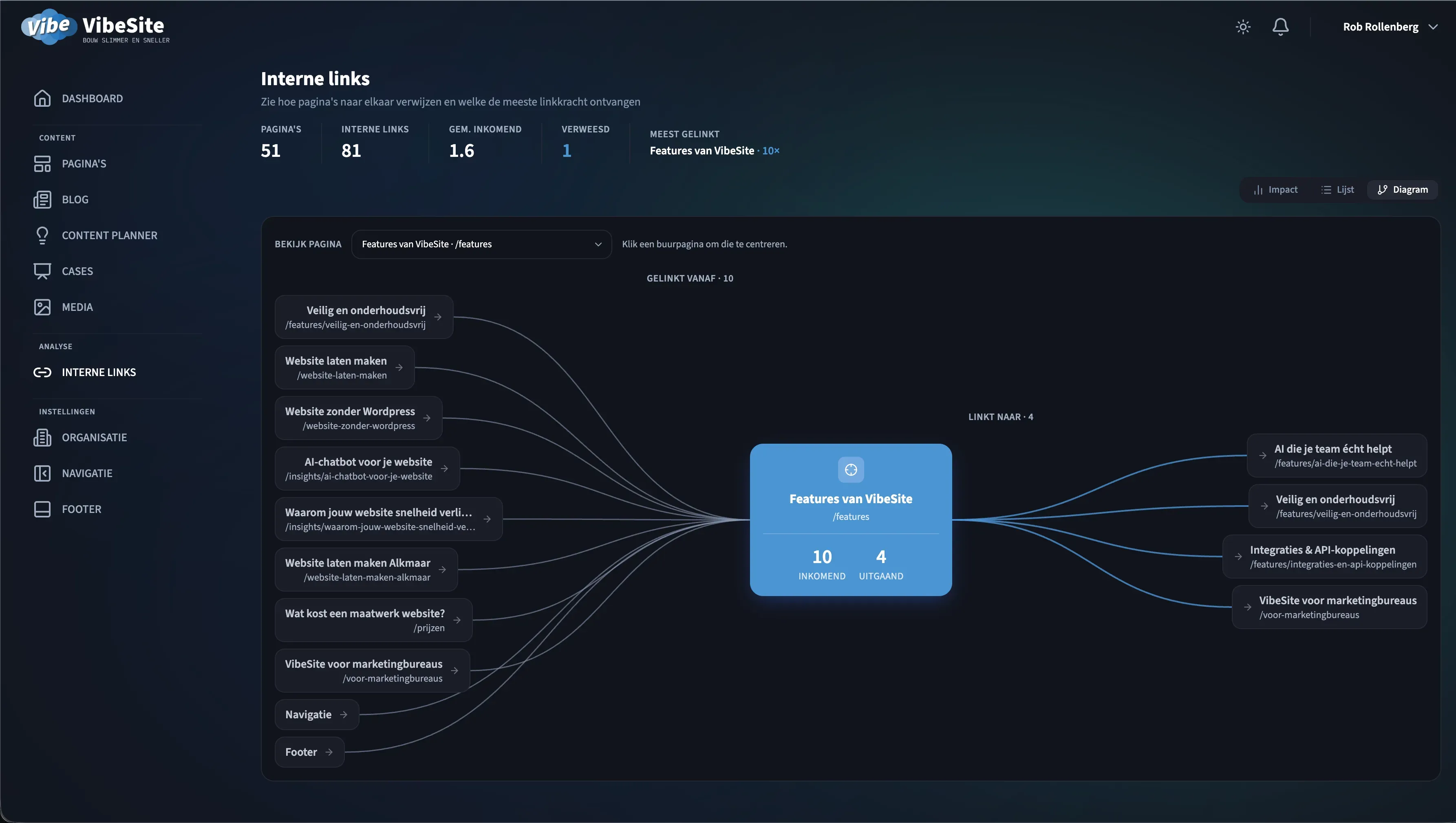The image size is (1456, 823).
Task: Click the 10 Inkomend stat in center node
Action: (822, 564)
